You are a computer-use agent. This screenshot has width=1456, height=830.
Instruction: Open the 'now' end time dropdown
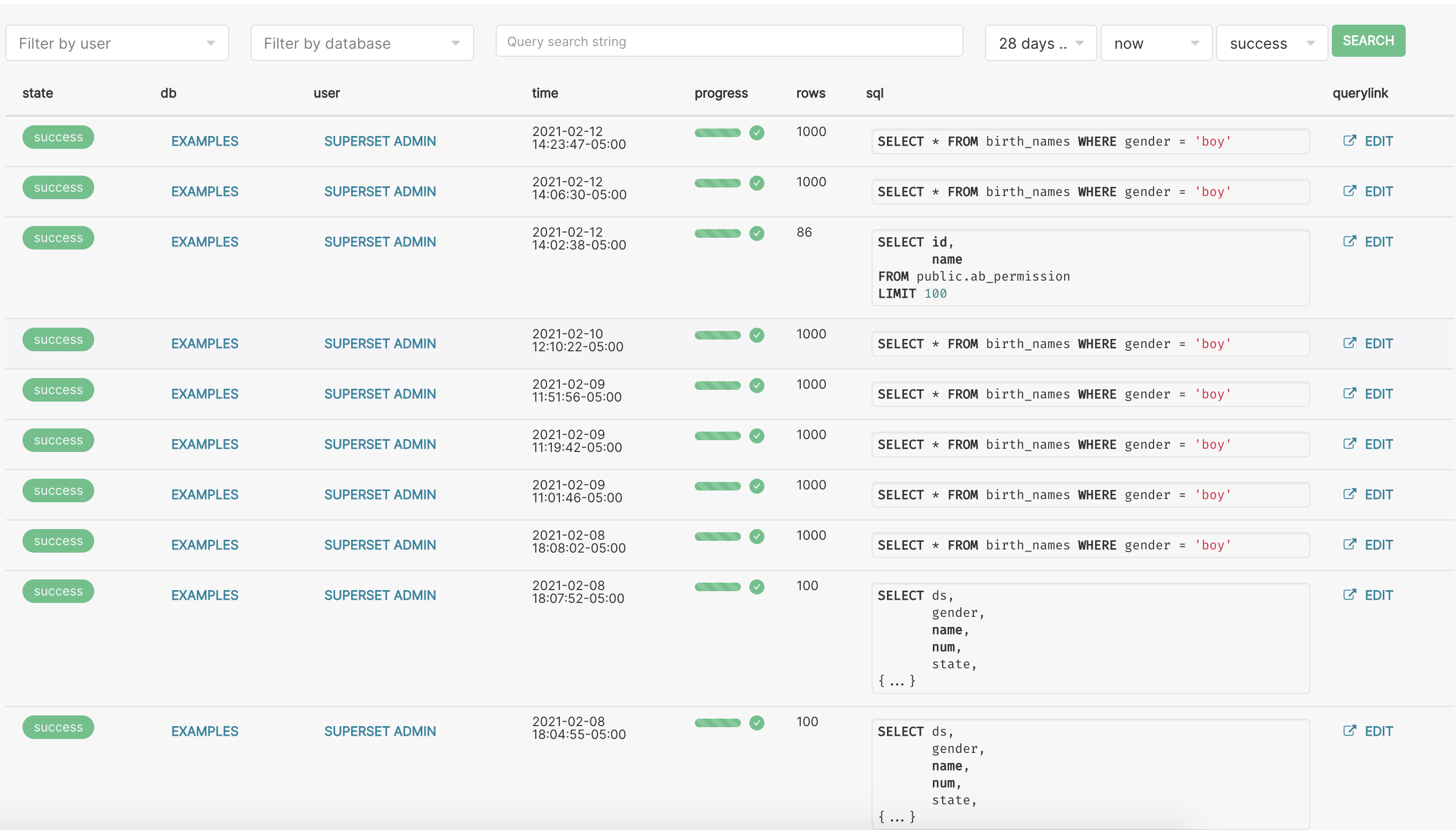(x=1156, y=43)
